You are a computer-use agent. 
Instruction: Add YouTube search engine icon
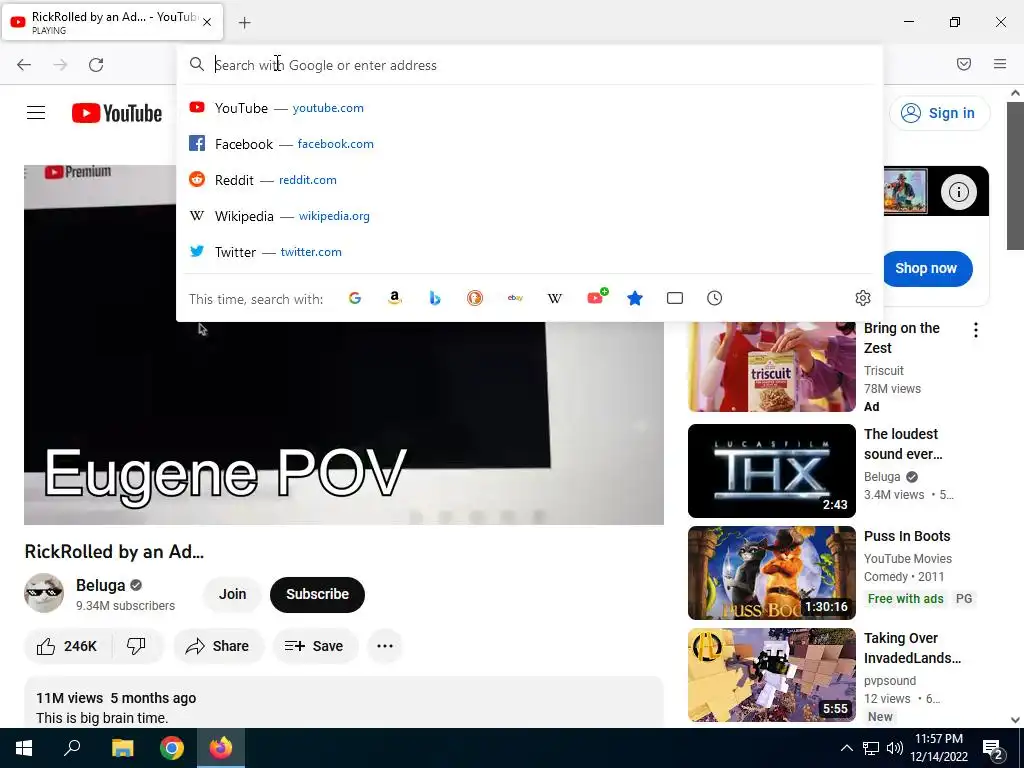click(x=596, y=298)
